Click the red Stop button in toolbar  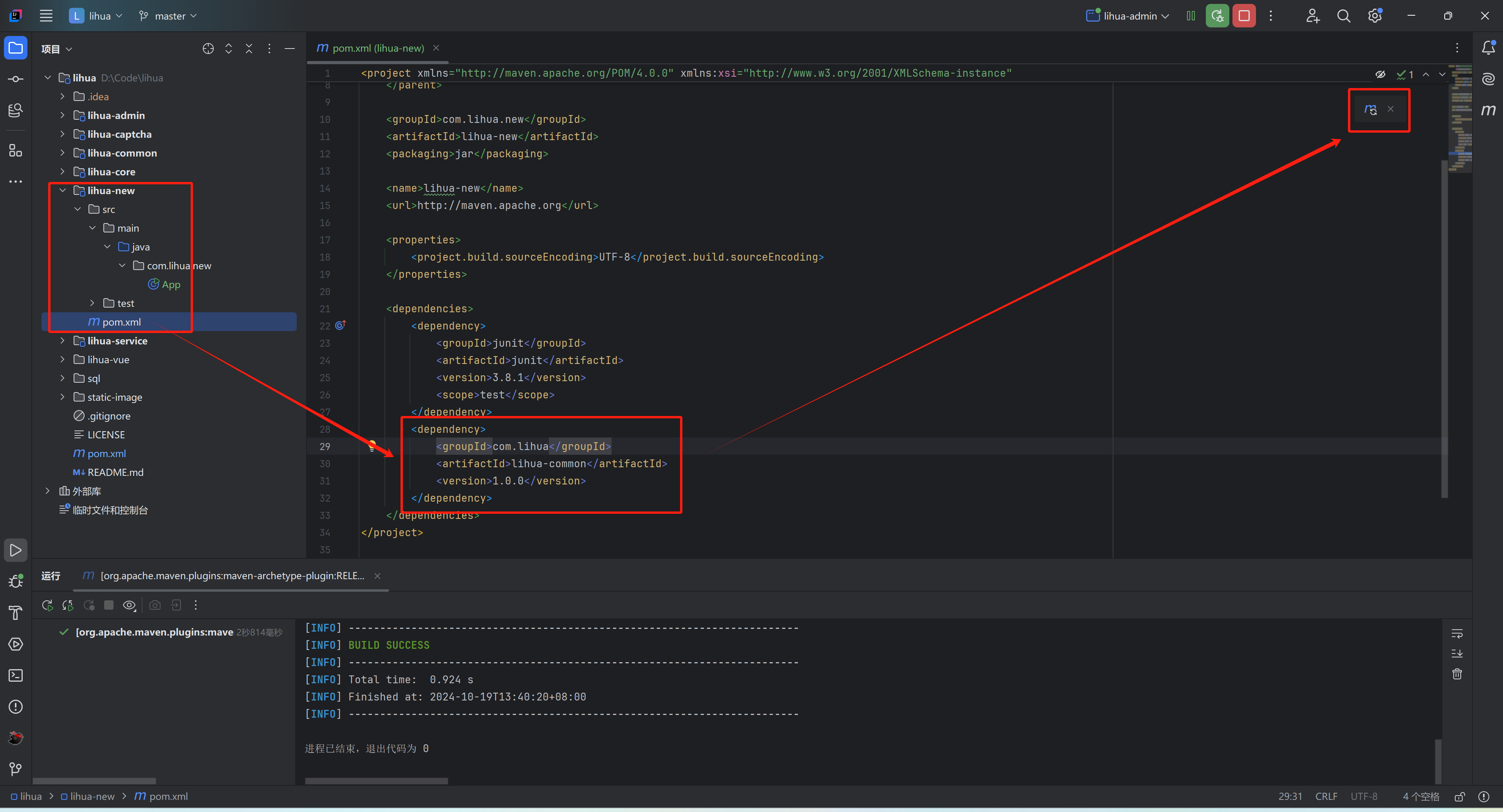coord(1243,16)
